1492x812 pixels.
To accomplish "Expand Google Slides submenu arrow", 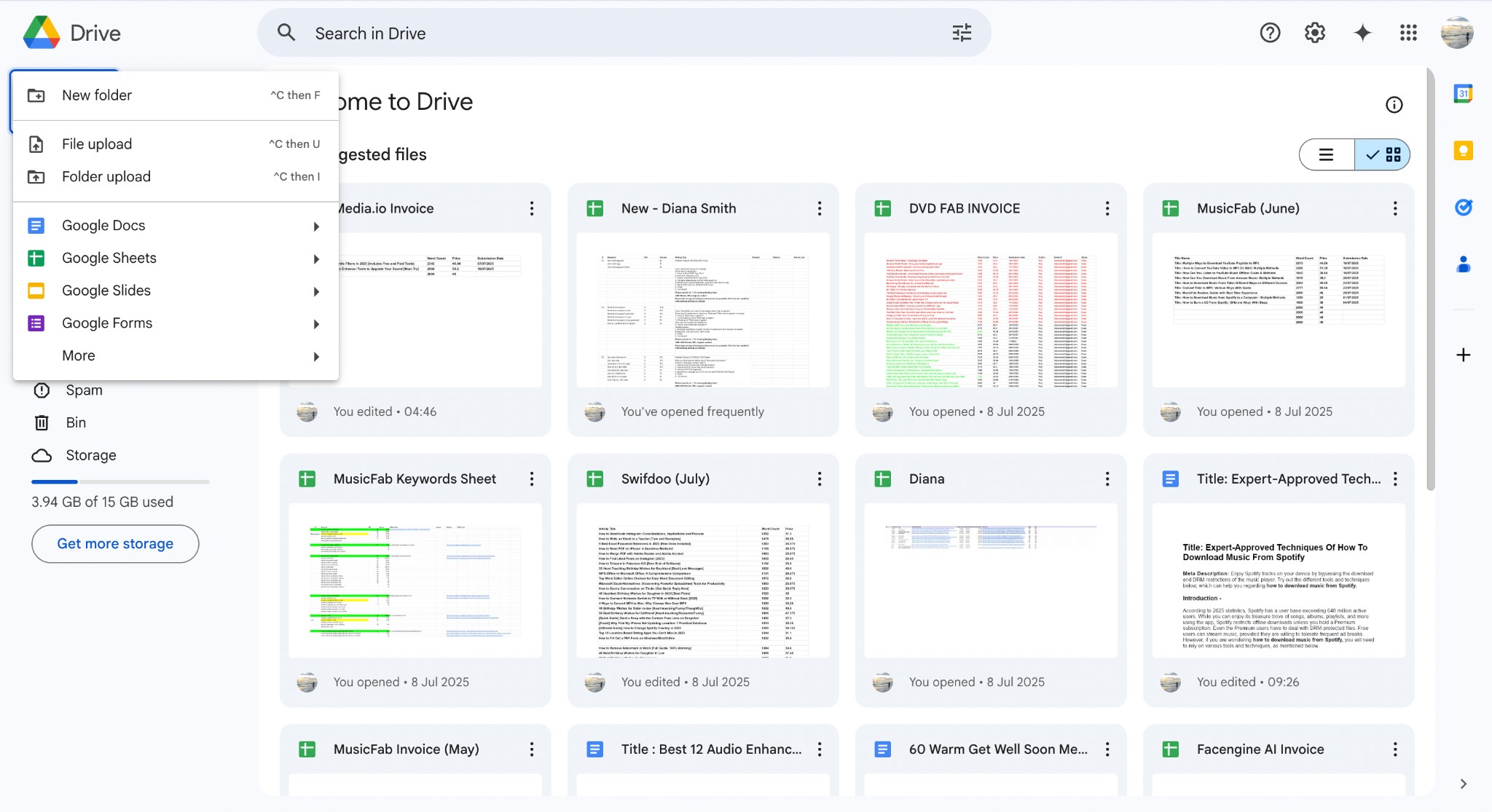I will coord(316,291).
